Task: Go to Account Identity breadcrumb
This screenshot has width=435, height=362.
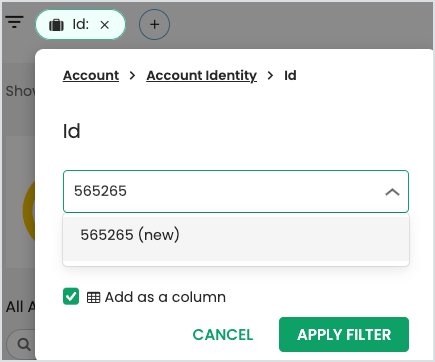Action: pyautogui.click(x=202, y=76)
